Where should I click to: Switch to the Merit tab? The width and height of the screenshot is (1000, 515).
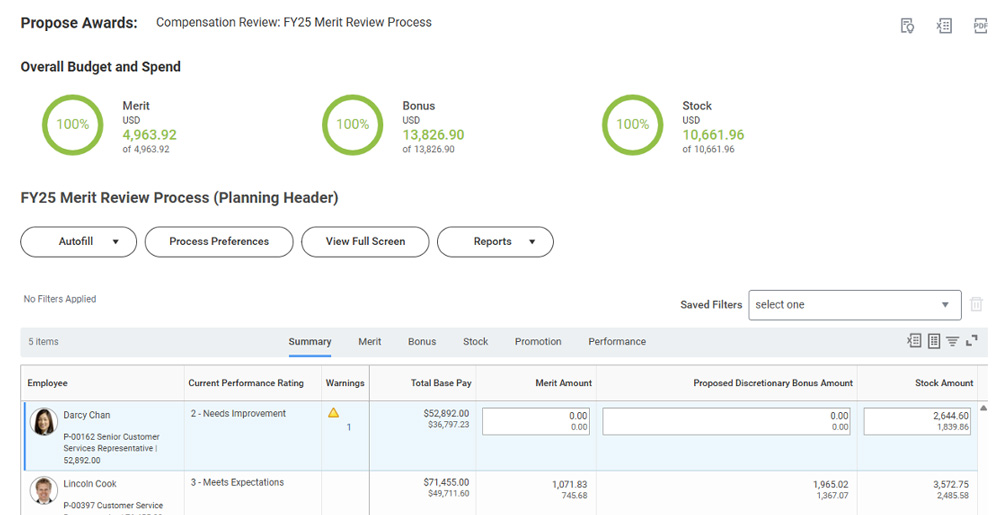tap(369, 342)
